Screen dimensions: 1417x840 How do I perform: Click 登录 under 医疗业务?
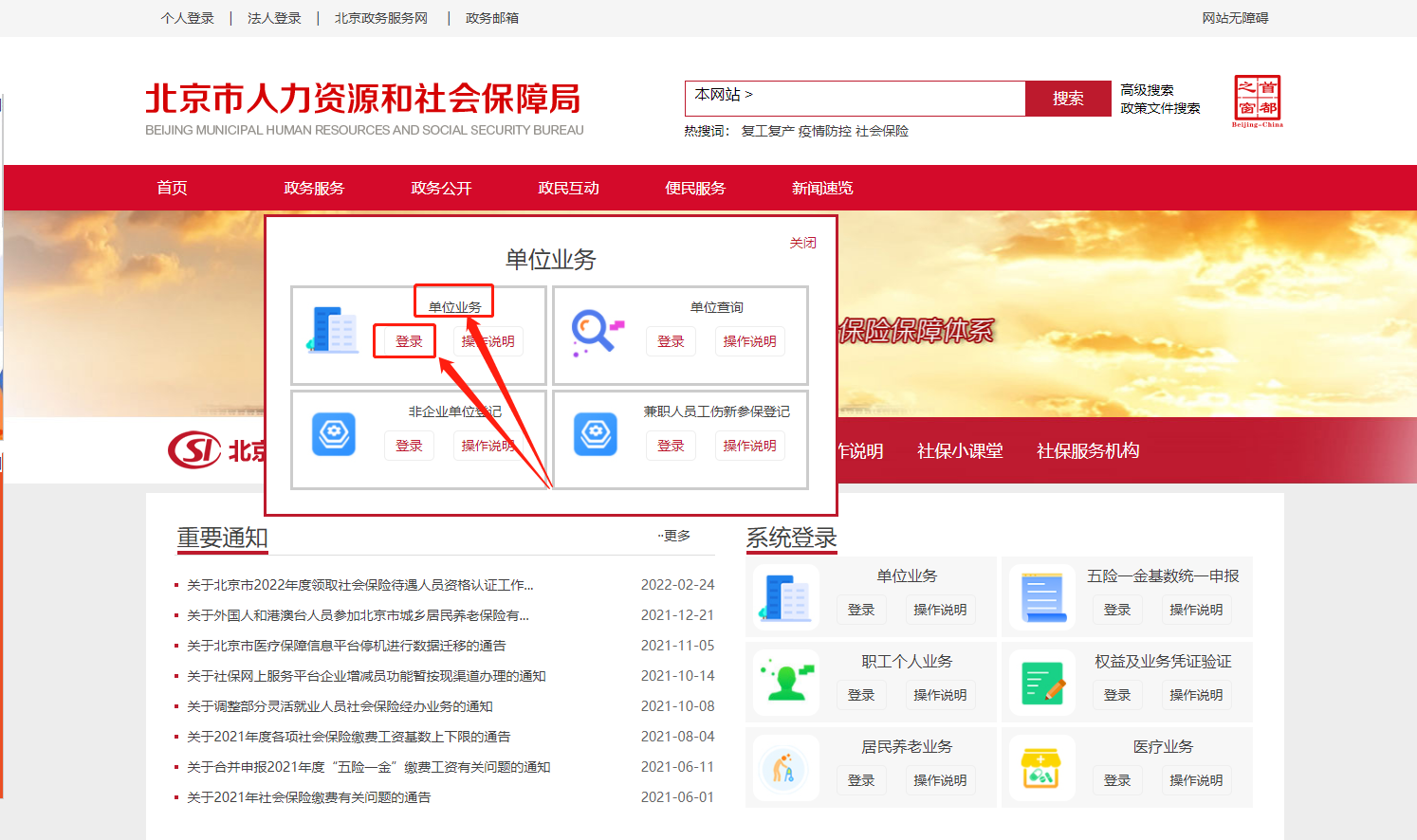1117,780
